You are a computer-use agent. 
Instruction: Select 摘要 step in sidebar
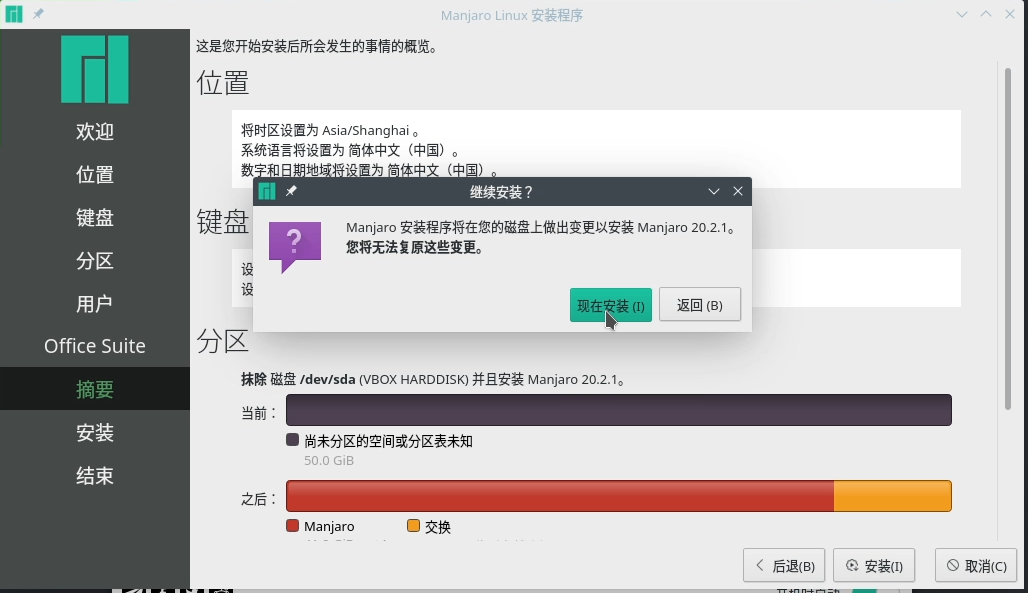94,389
